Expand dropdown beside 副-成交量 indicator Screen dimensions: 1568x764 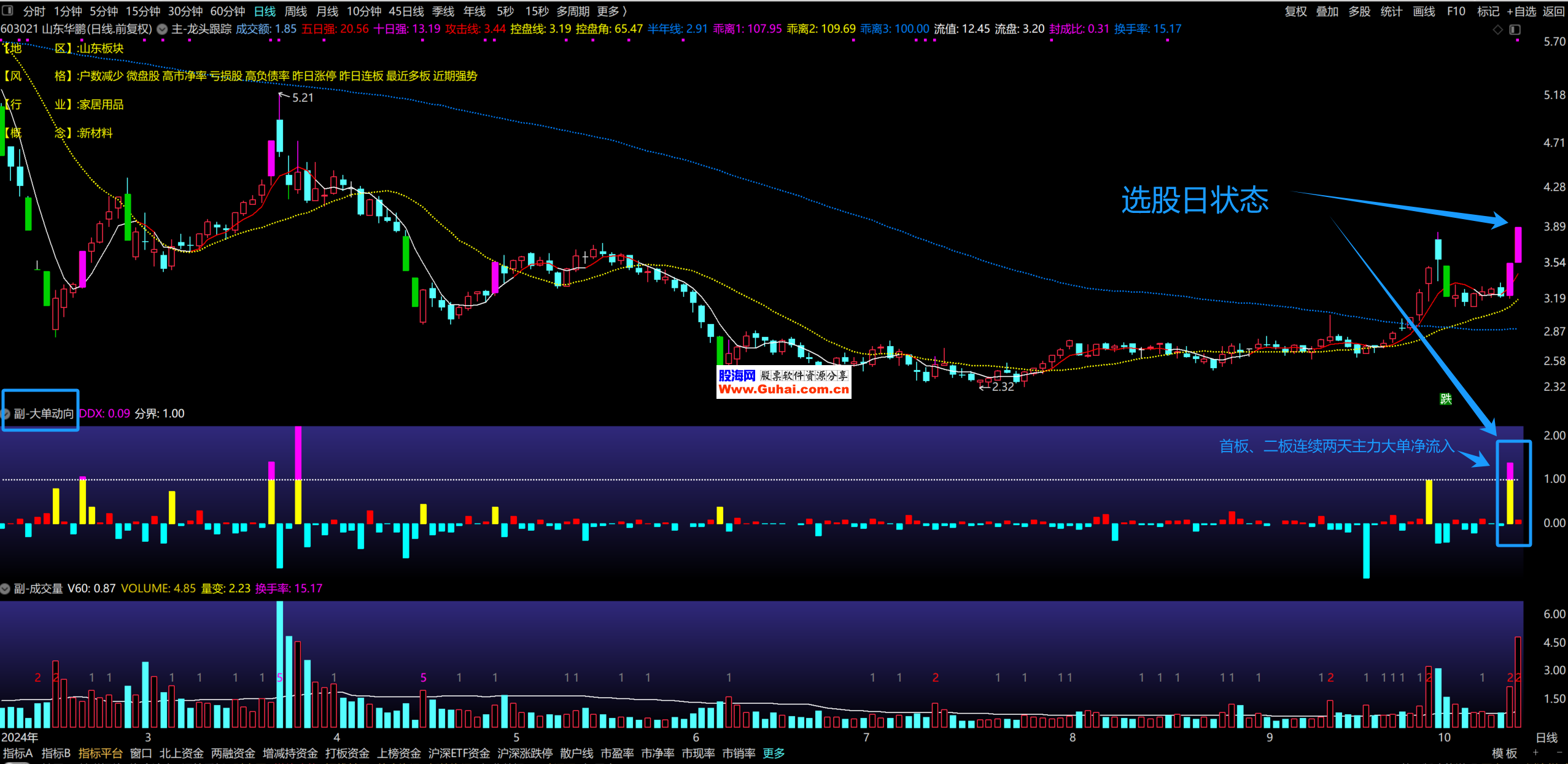[x=6, y=588]
